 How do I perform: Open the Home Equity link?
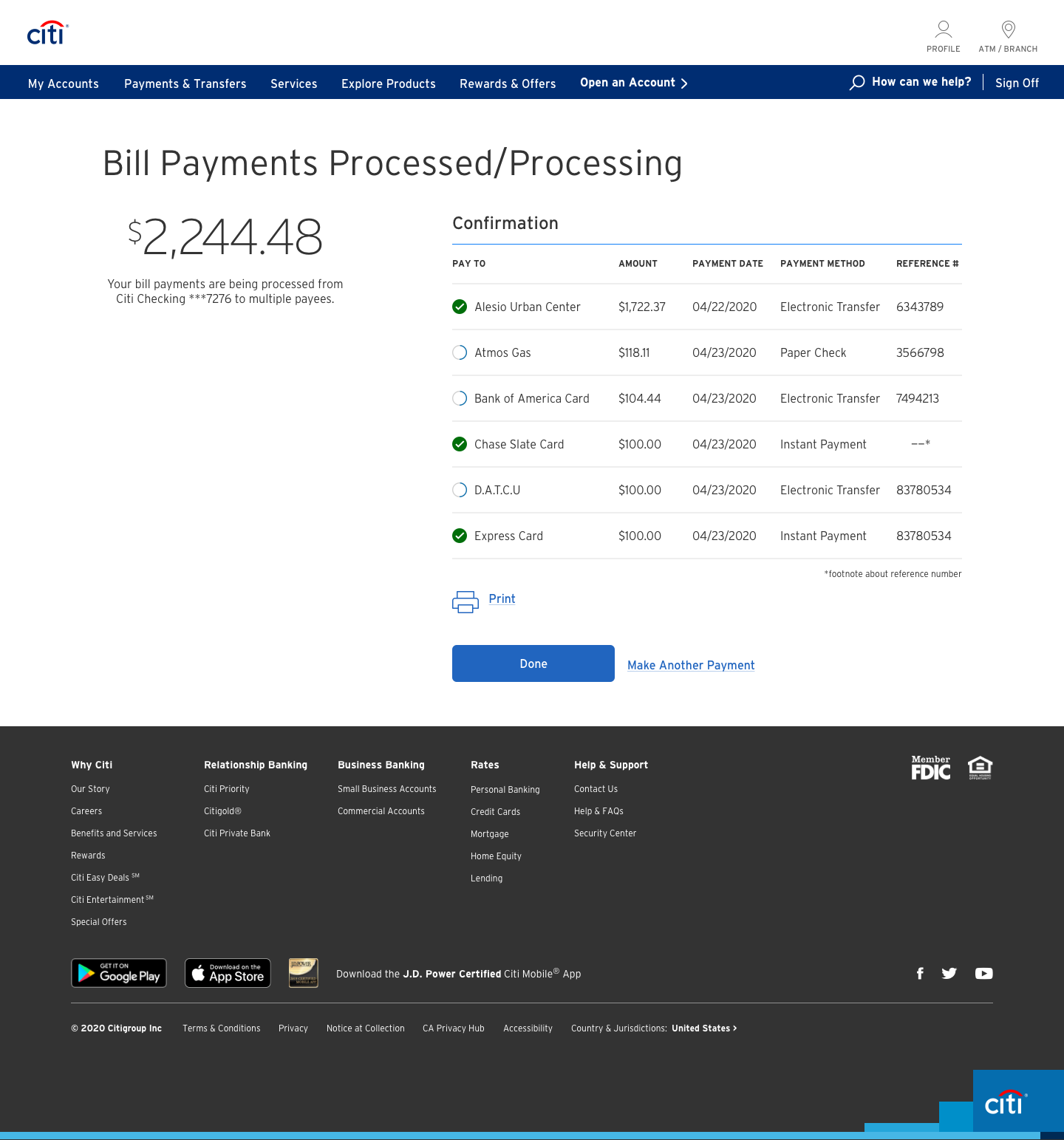496,856
